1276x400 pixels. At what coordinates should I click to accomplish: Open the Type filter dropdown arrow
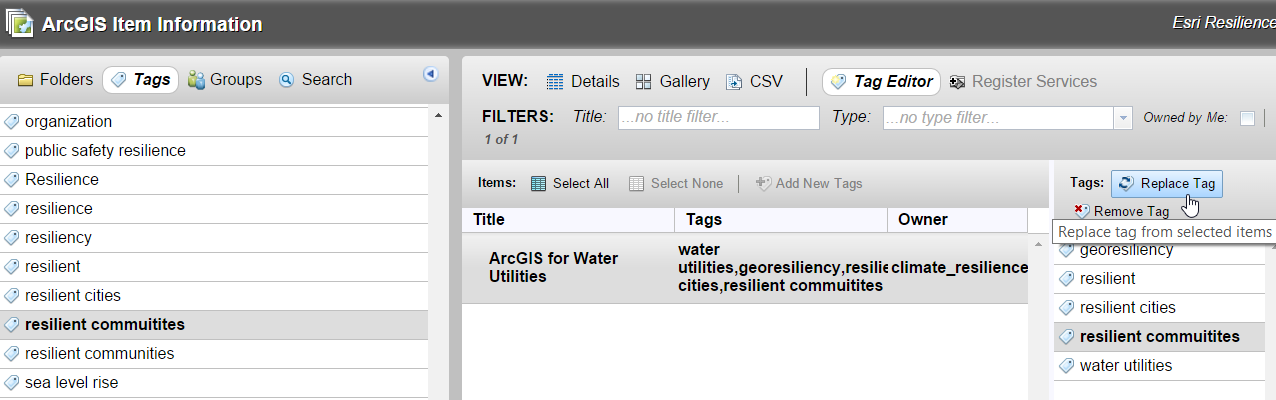(1124, 118)
